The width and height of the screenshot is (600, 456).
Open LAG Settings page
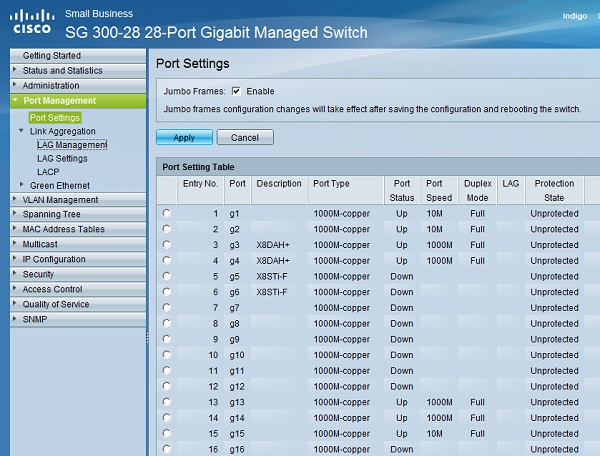(x=62, y=158)
